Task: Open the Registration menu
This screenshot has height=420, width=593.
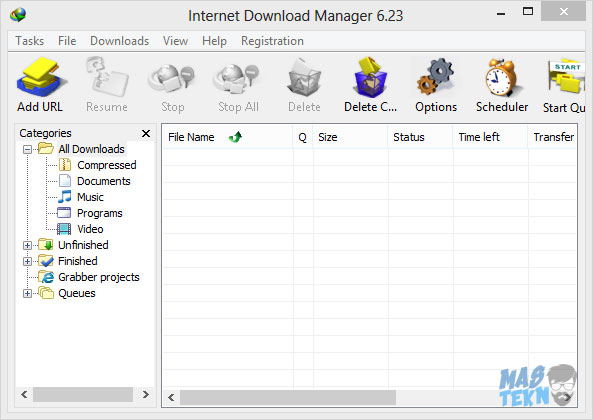Action: pyautogui.click(x=272, y=41)
